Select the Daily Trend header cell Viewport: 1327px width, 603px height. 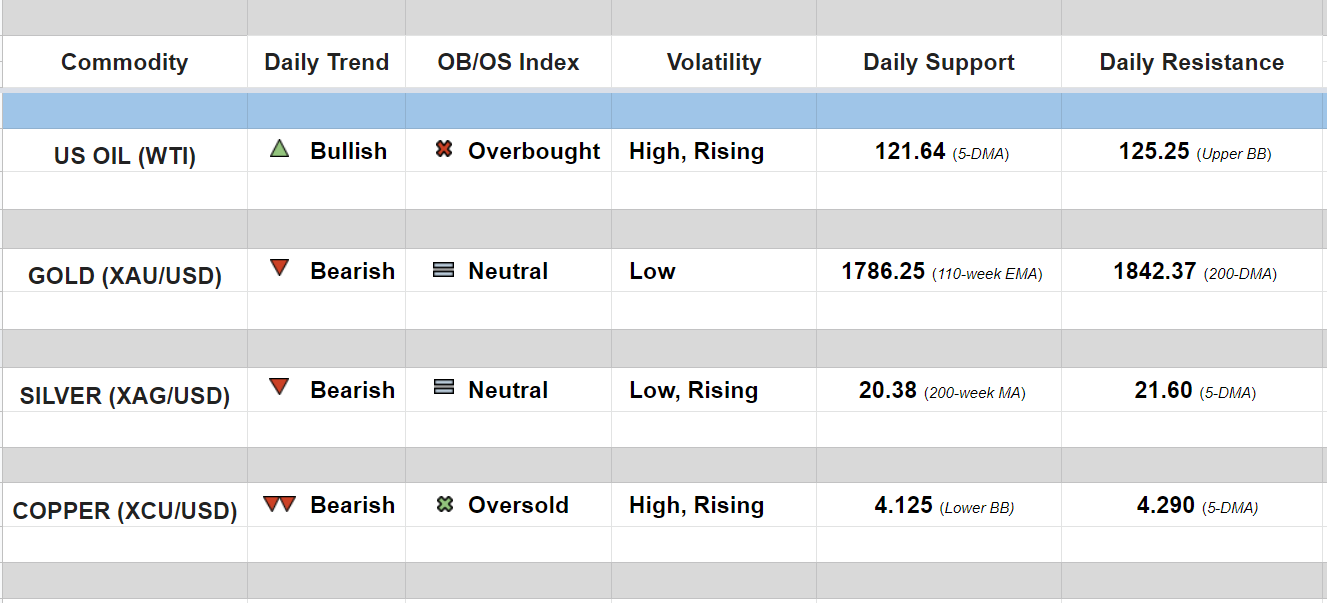(x=326, y=62)
